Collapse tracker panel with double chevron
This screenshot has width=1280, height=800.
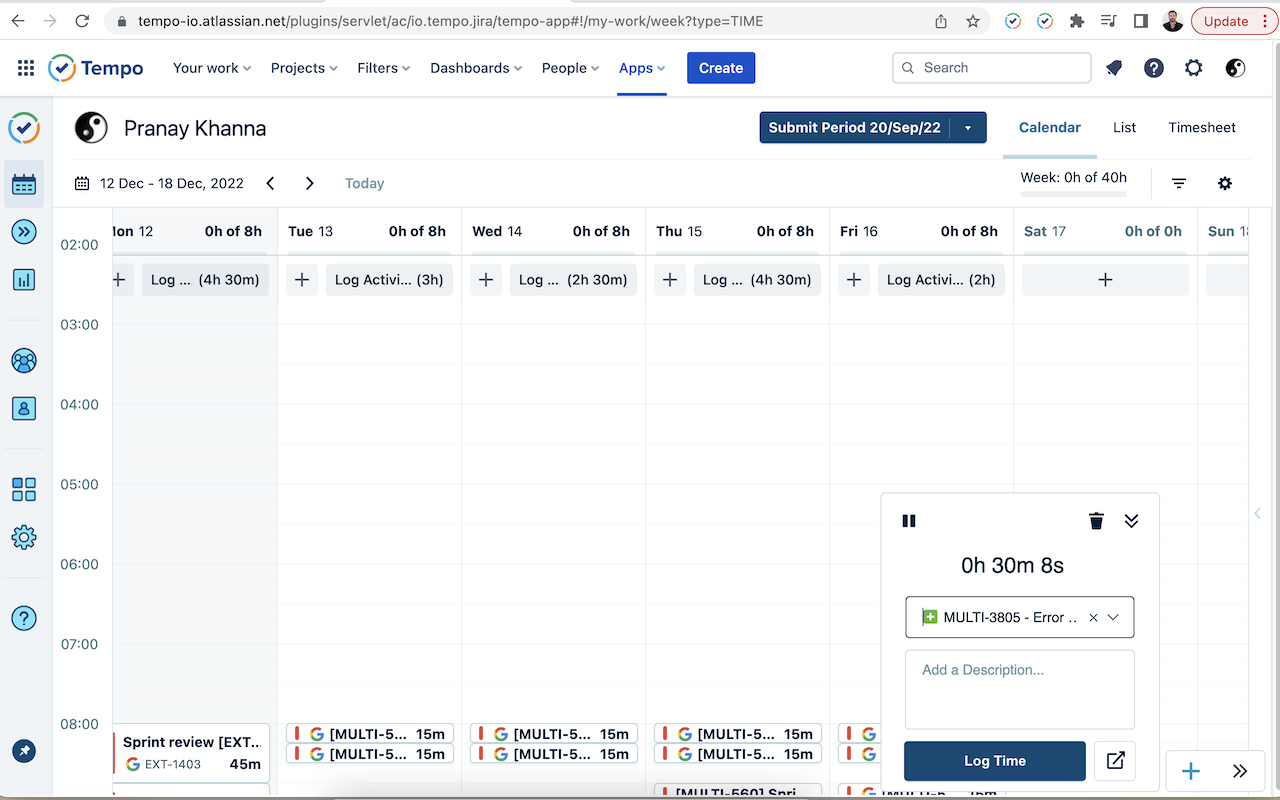click(1131, 521)
